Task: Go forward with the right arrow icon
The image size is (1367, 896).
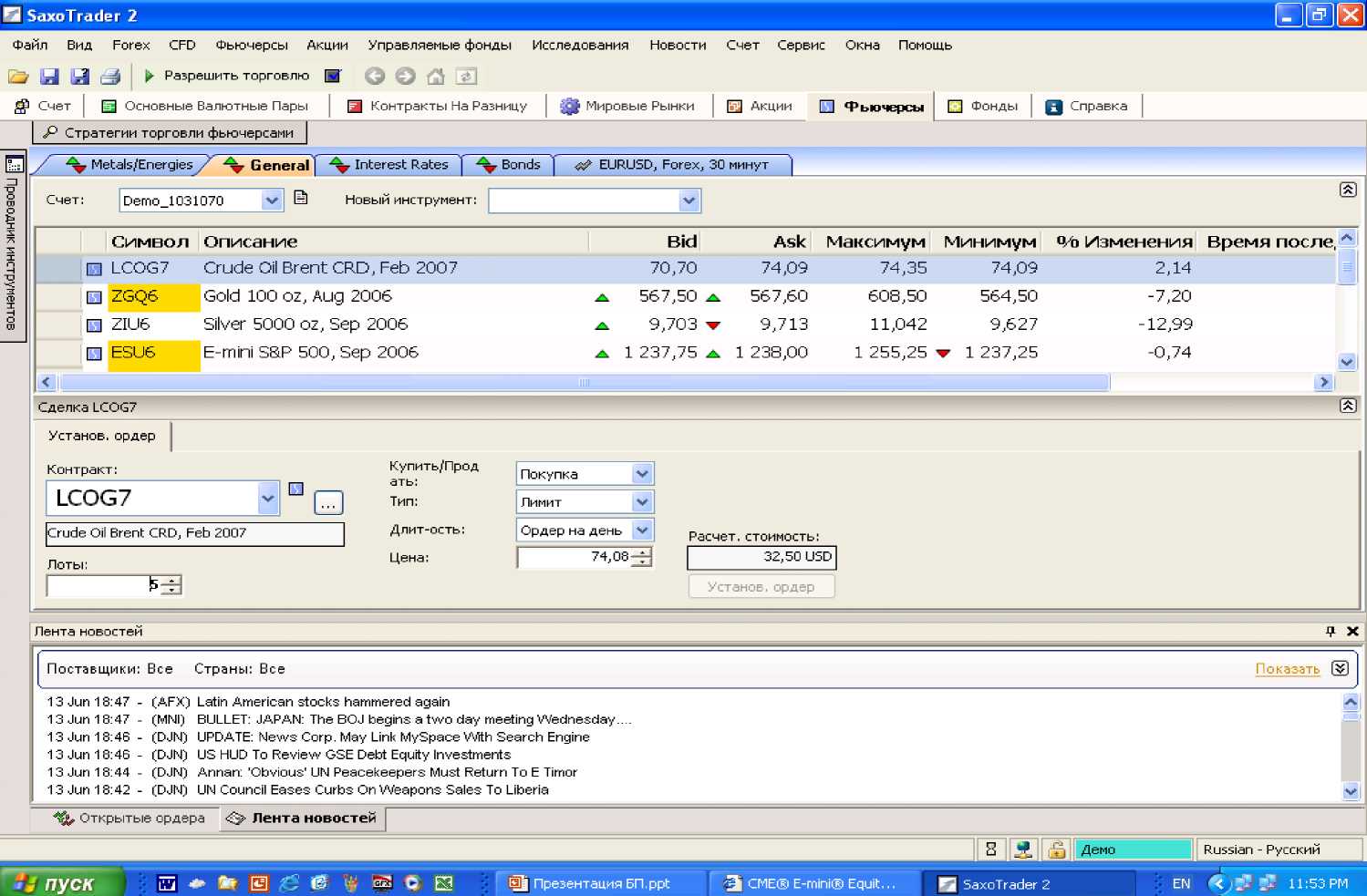Action: point(405,77)
